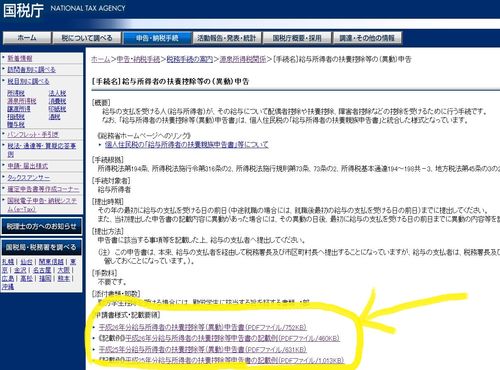The image size is (500, 370).
Task: Open the 国税電子申告・納税システム (e-Tax) link
Action: [x=42, y=205]
